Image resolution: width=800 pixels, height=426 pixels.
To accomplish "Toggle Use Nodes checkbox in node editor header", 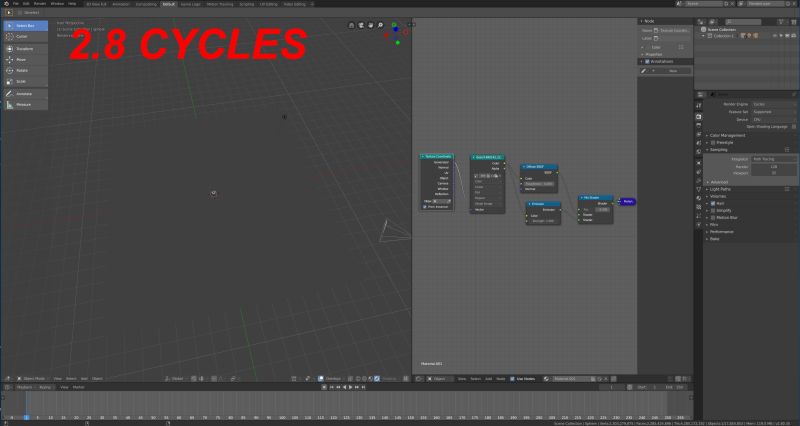I will [x=512, y=379].
